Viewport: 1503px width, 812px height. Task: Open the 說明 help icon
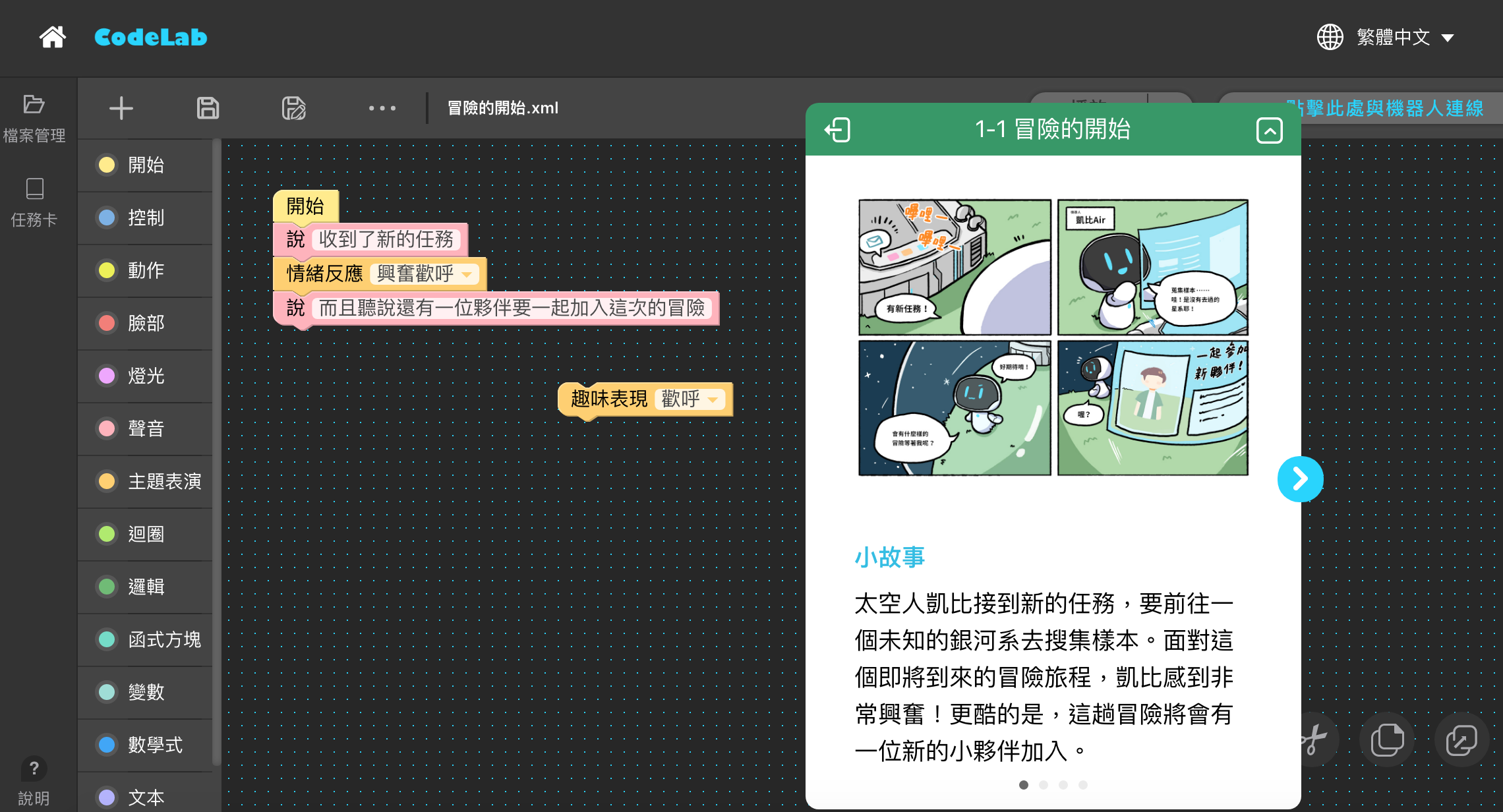(34, 768)
